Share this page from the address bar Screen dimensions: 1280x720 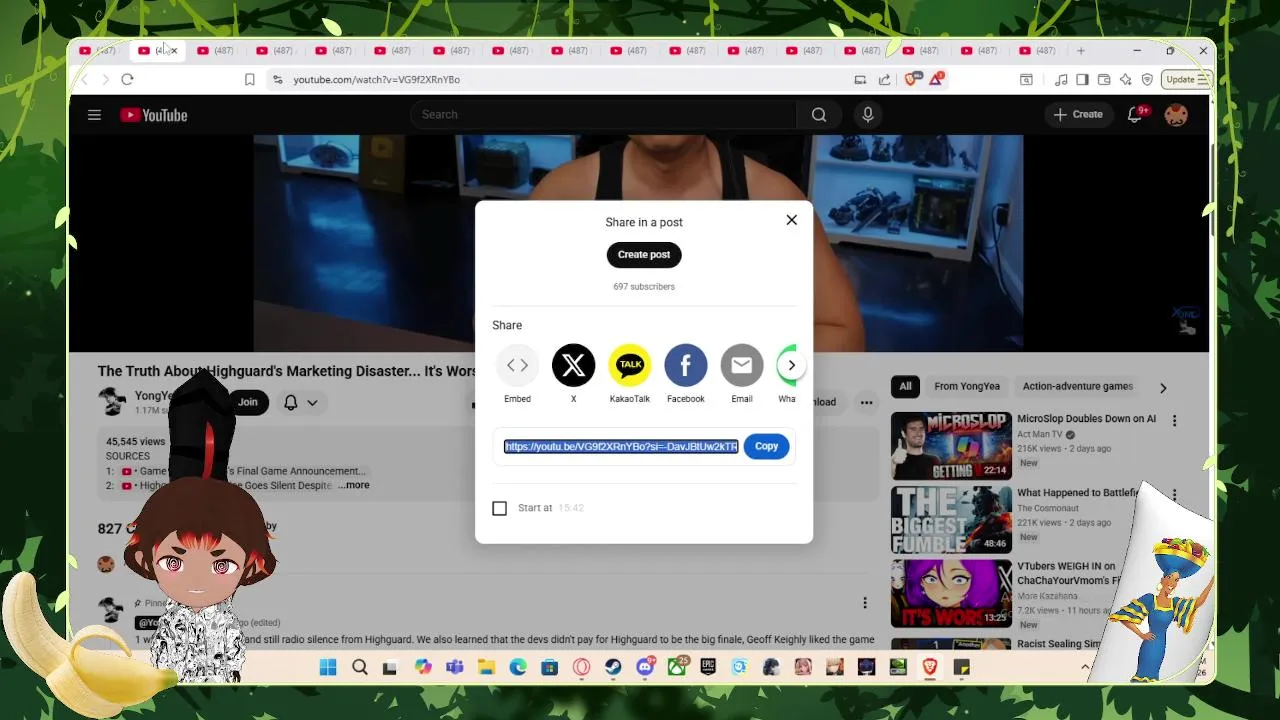(885, 80)
